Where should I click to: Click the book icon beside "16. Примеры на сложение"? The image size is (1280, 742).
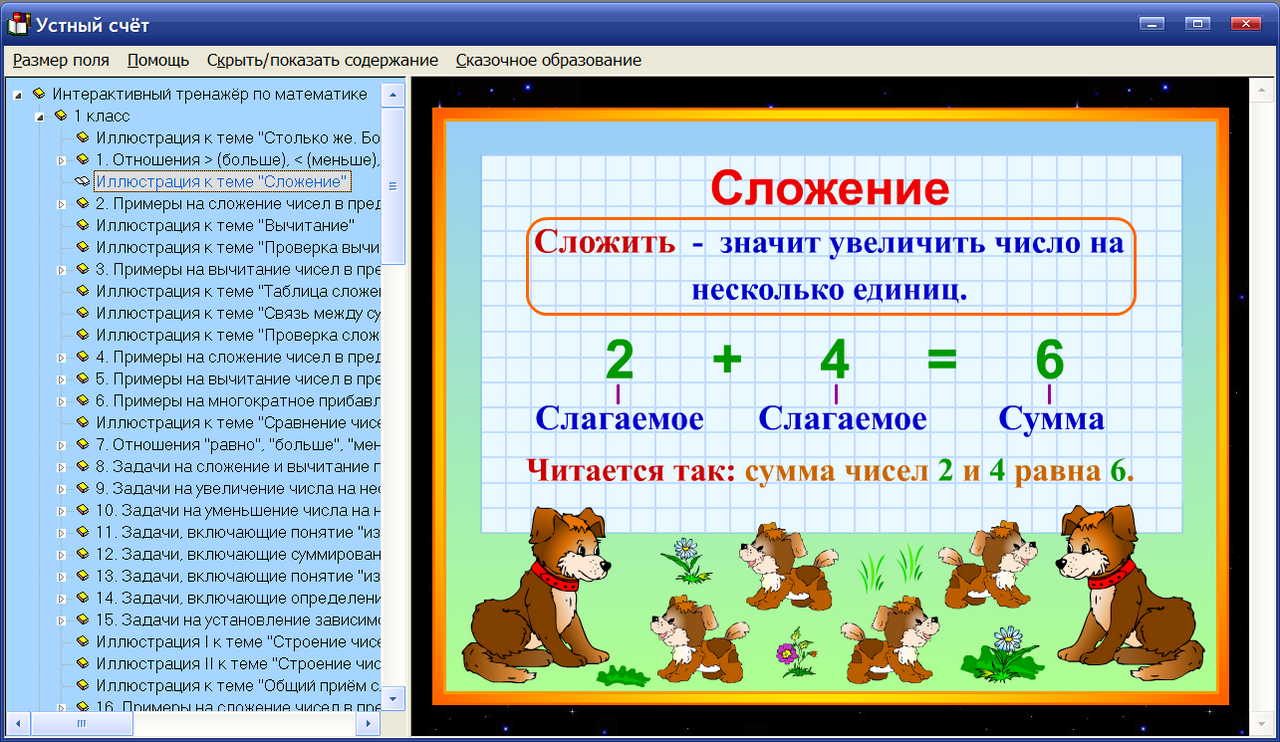tap(82, 708)
